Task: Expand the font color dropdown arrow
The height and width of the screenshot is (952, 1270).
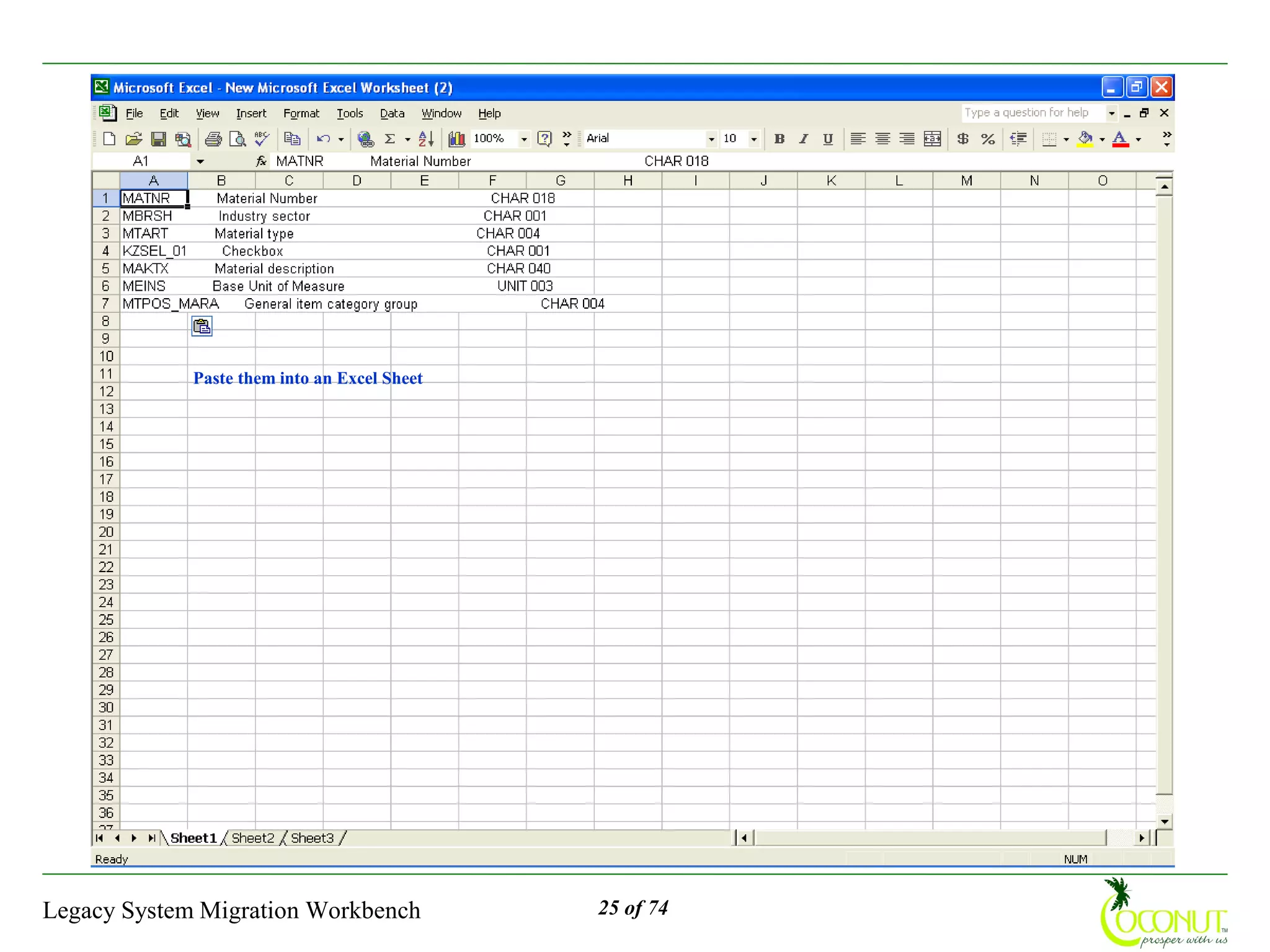Action: (1139, 139)
